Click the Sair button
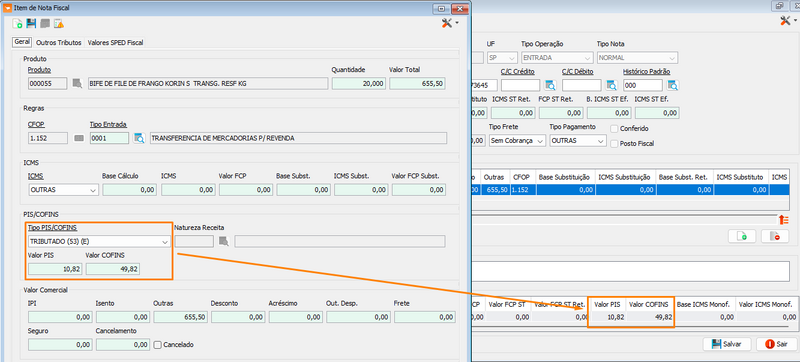 (776, 344)
